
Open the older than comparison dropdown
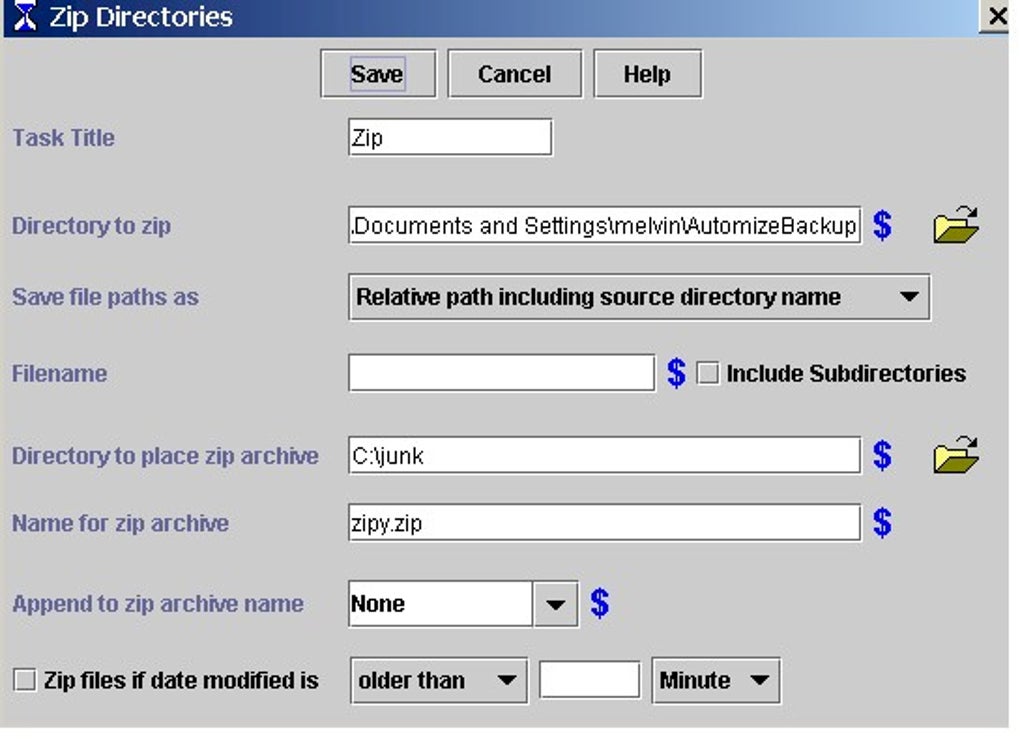[x=439, y=681]
